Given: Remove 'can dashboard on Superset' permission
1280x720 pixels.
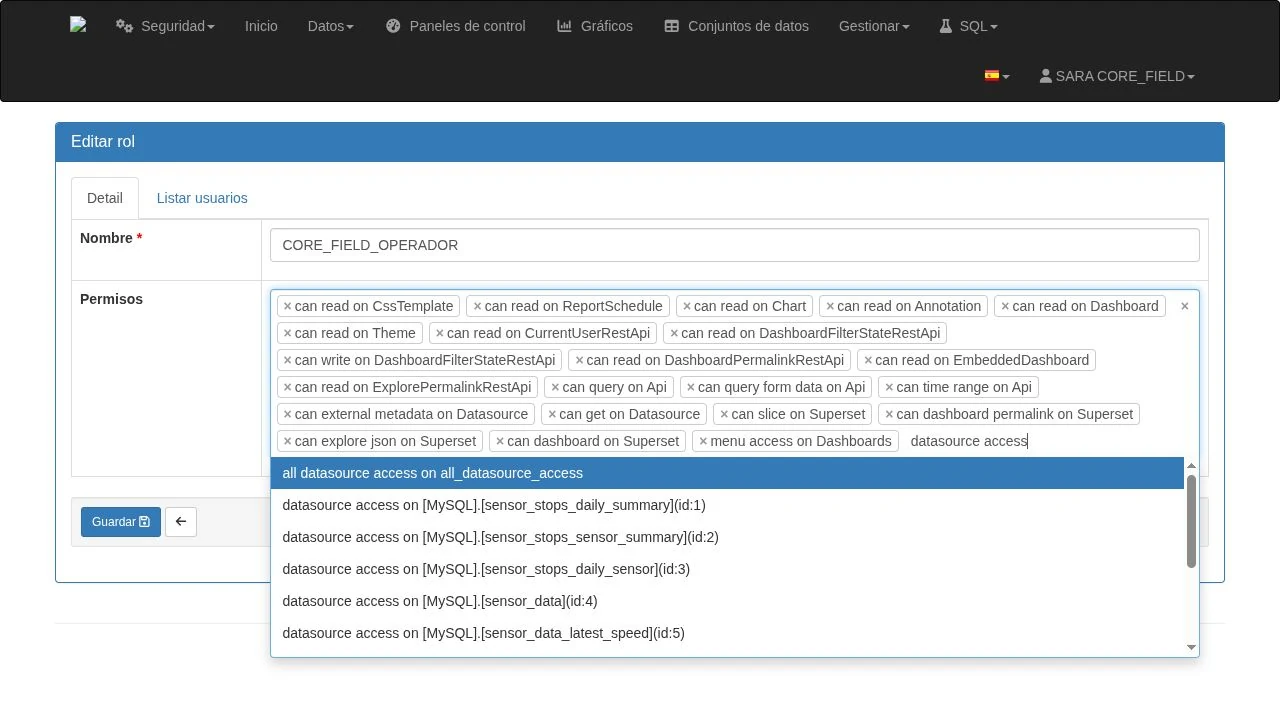Looking at the screenshot, I should (x=500, y=441).
